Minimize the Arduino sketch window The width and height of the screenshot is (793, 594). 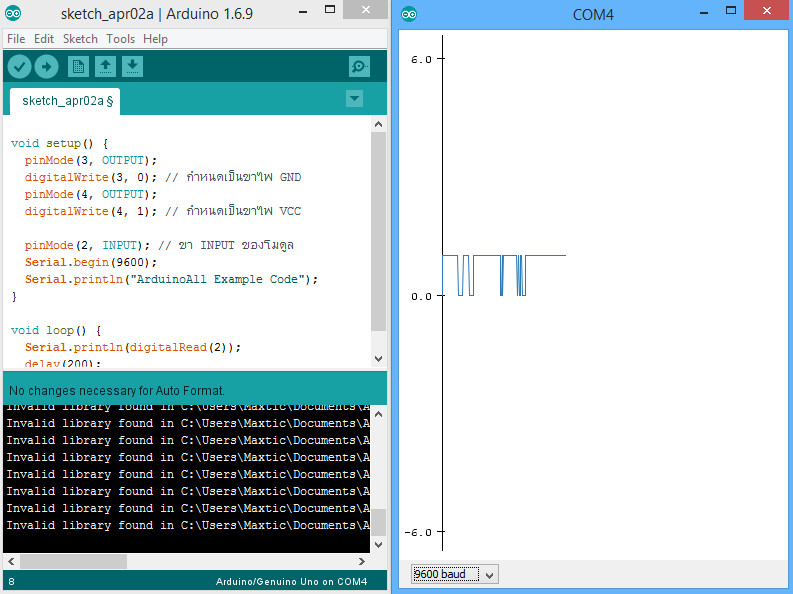pyautogui.click(x=303, y=11)
